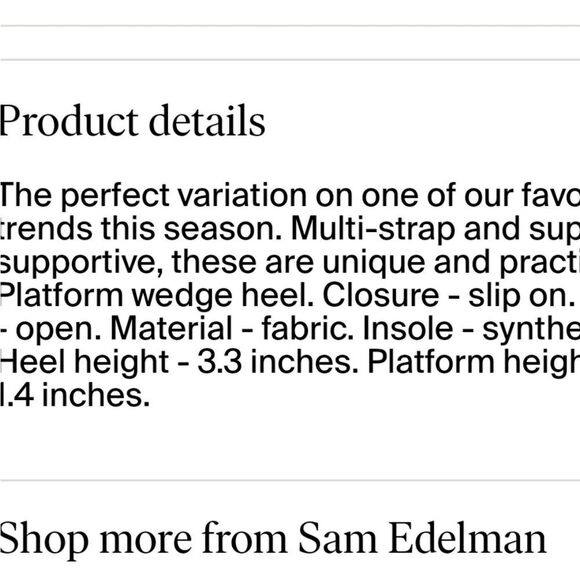Click the 'Platform wedge heel' text
This screenshot has height=580, width=580.
tap(156, 295)
